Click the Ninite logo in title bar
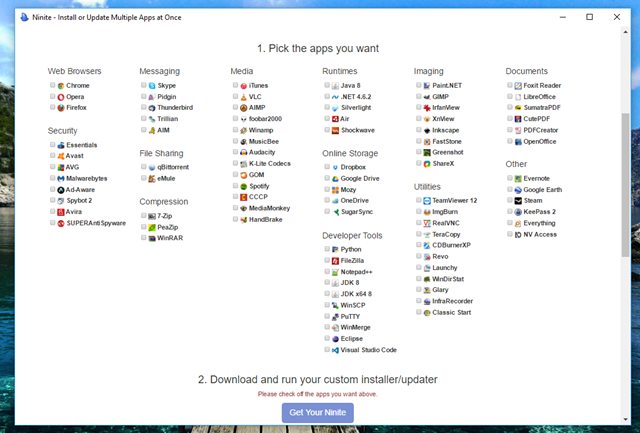 pyautogui.click(x=24, y=17)
